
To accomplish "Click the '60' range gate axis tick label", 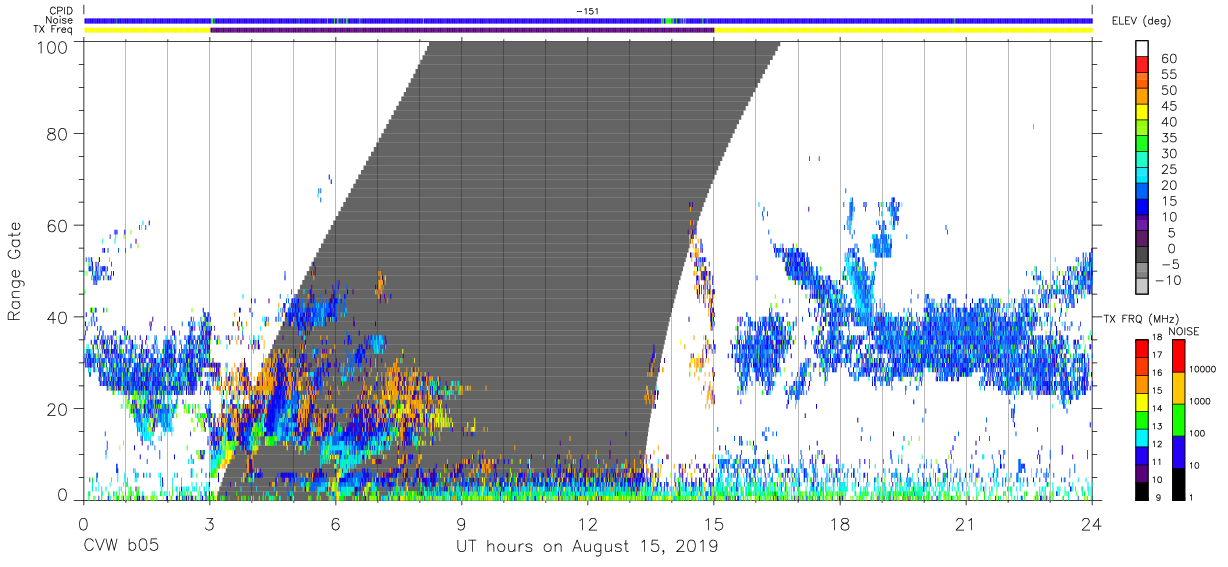I will click(58, 225).
